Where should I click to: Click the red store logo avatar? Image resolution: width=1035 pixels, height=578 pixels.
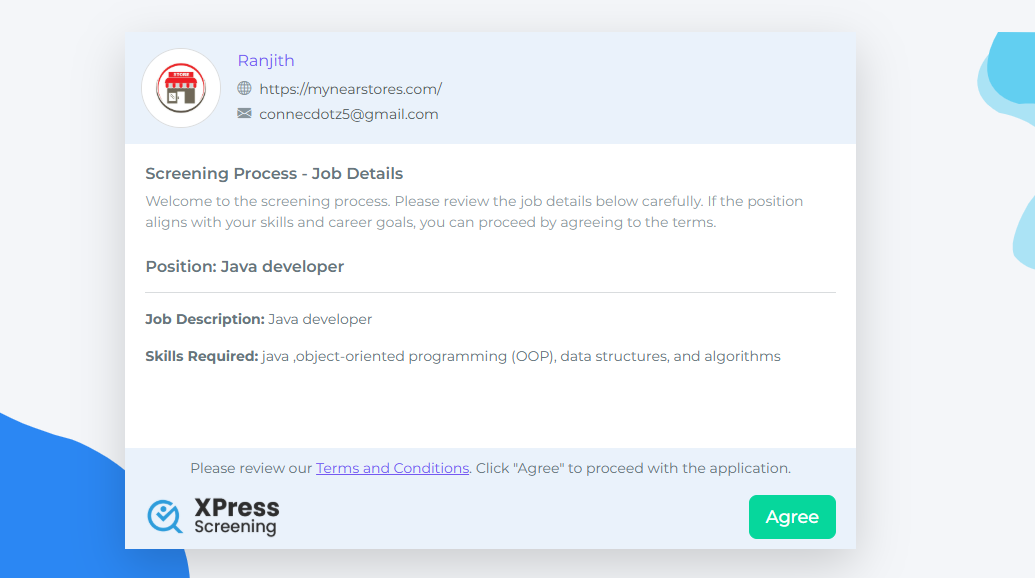[181, 88]
